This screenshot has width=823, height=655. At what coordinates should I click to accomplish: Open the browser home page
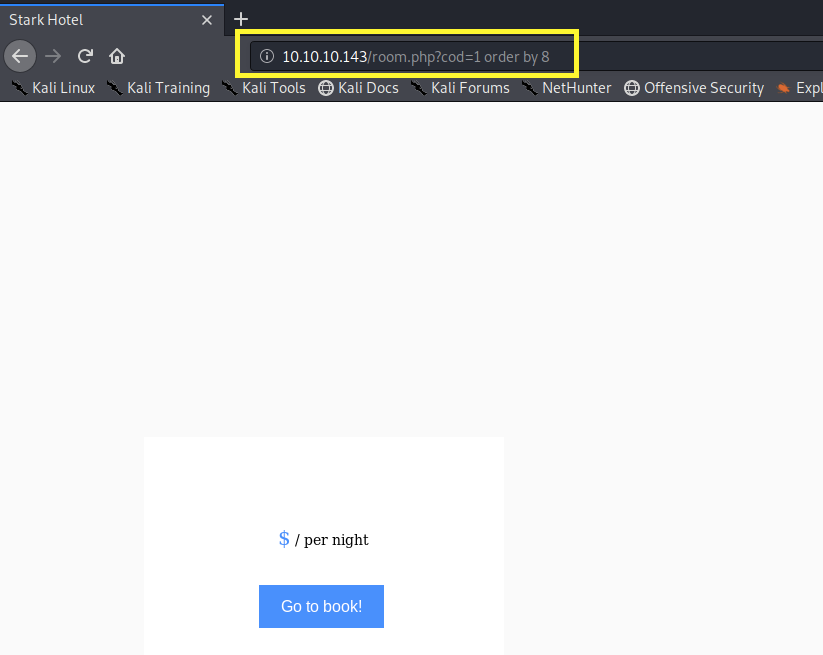(117, 56)
